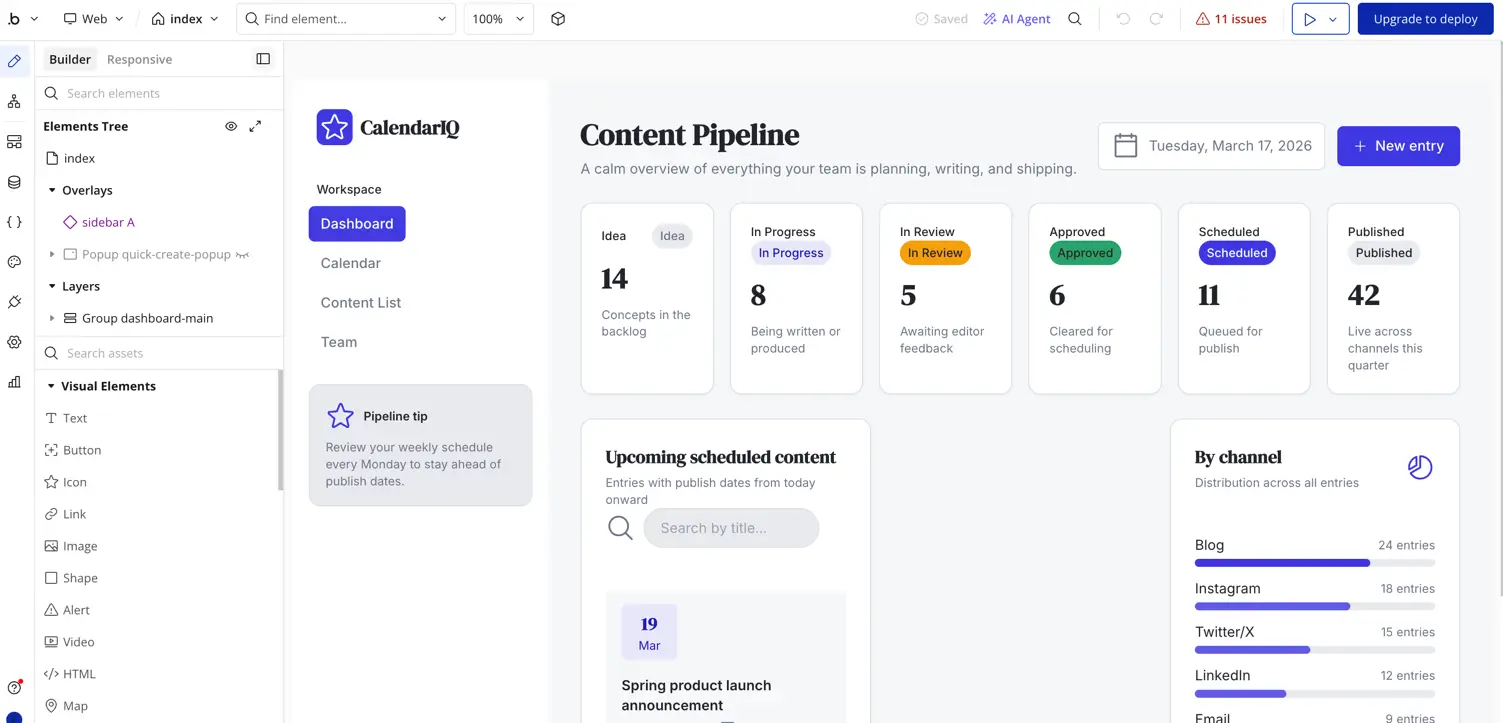Click the redo arrow
1503x723 pixels.
coord(1156,19)
